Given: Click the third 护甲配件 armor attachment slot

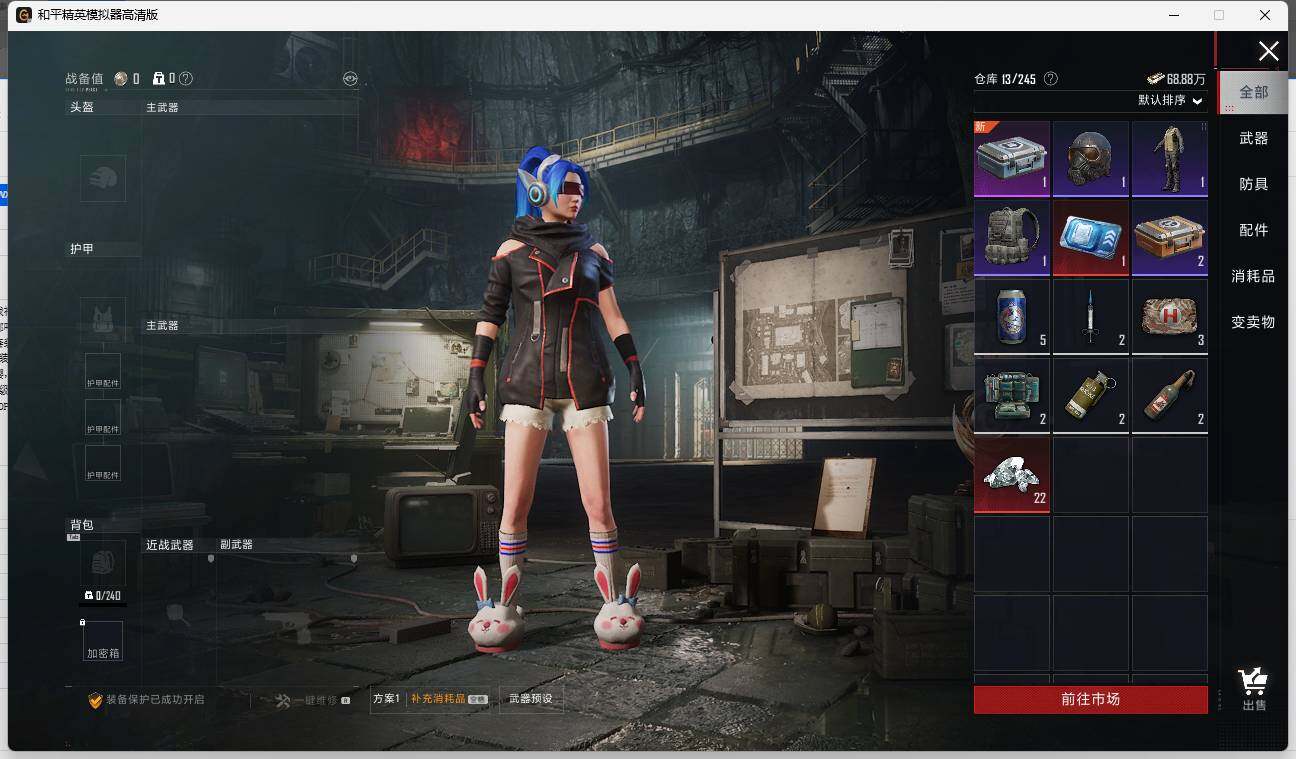Looking at the screenshot, I should [103, 463].
